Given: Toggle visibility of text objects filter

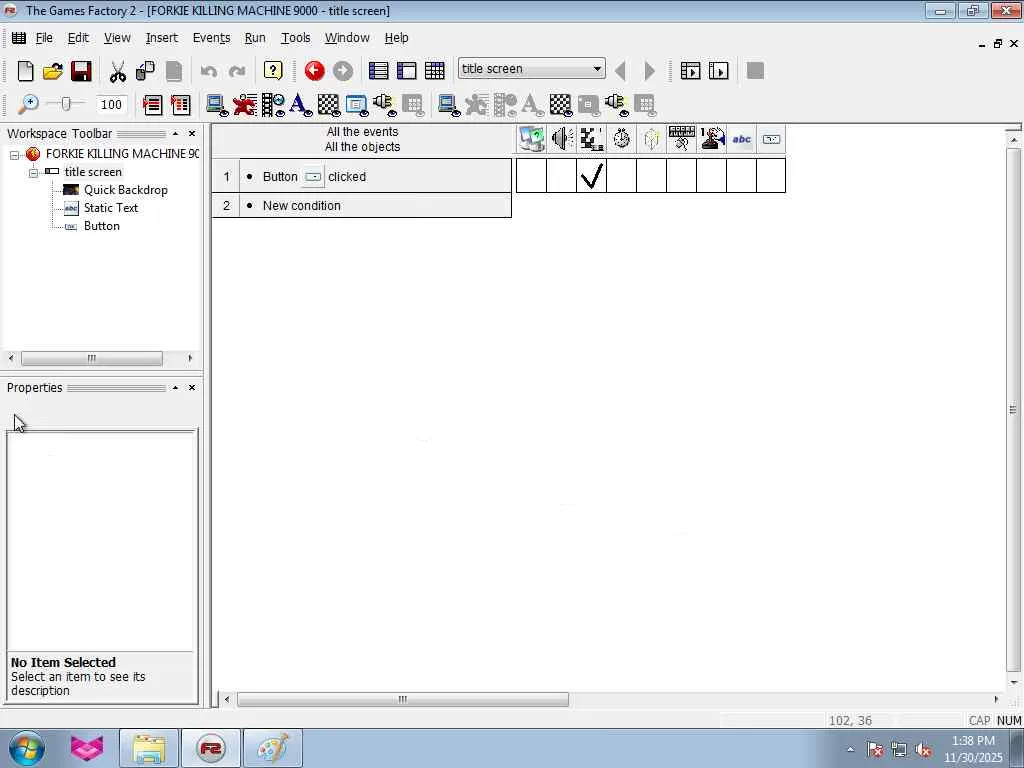Looking at the screenshot, I should point(300,105).
